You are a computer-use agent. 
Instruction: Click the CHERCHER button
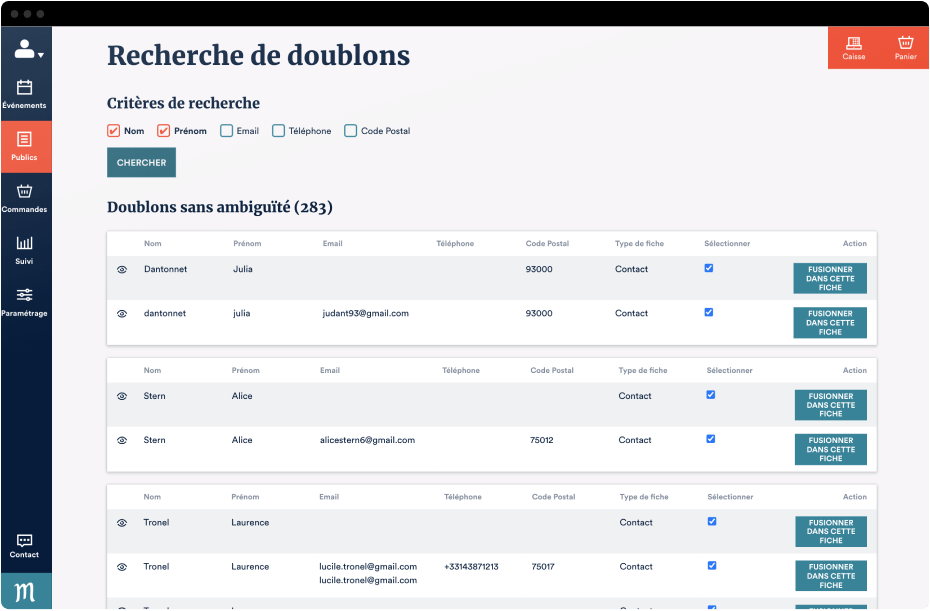[x=140, y=162]
